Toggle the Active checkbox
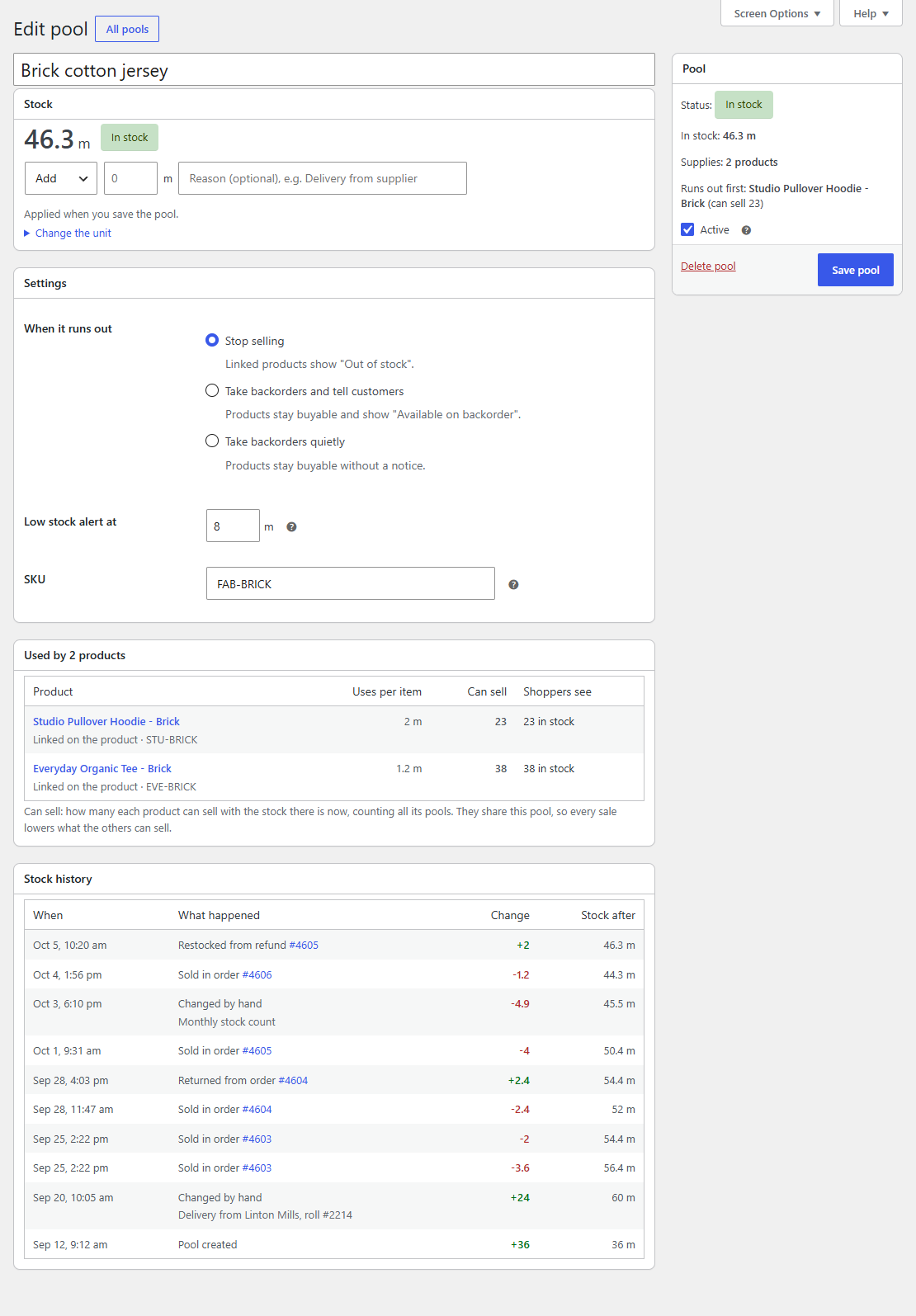 (x=687, y=229)
